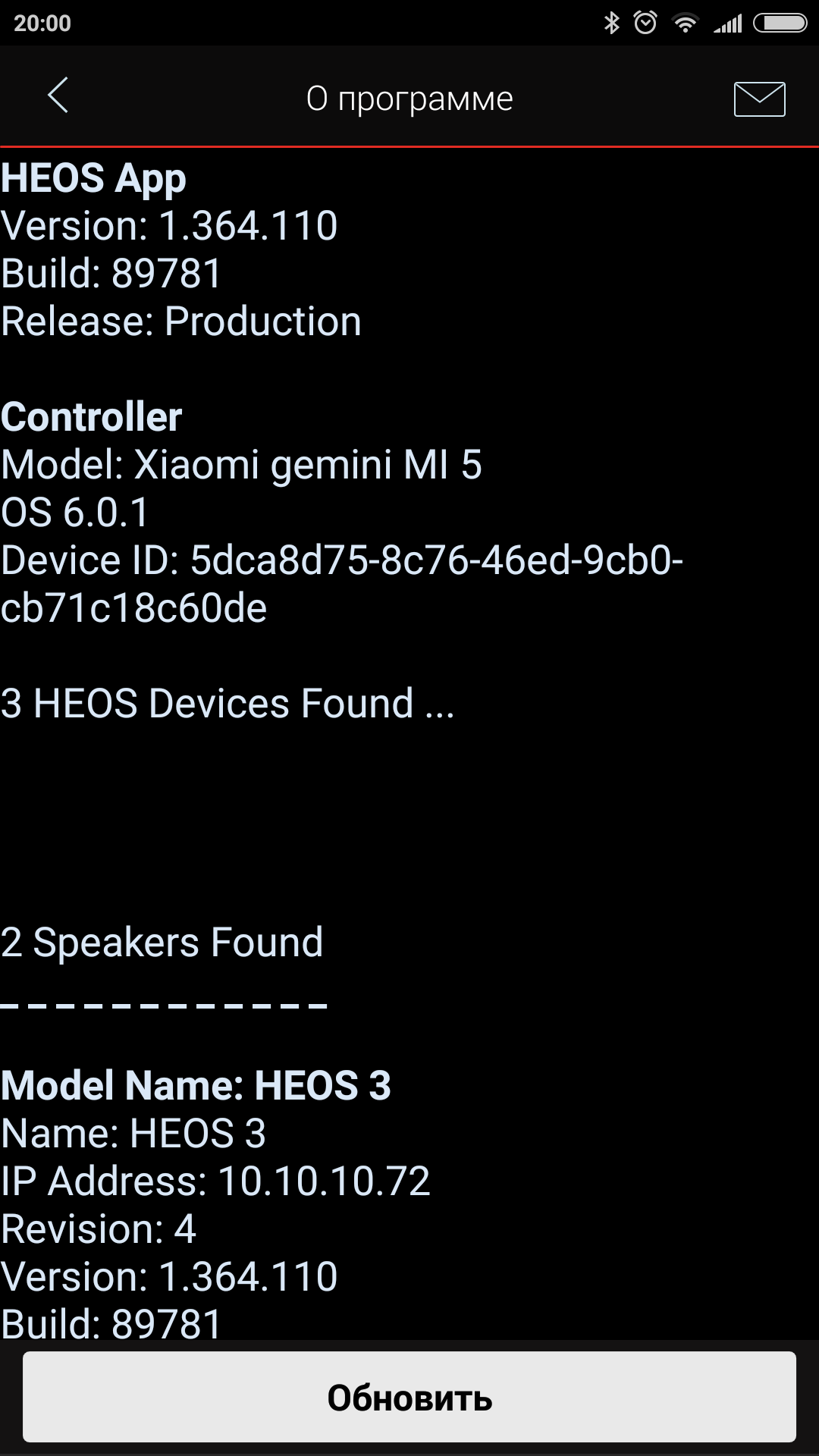This screenshot has width=819, height=1456.
Task: Tap the 2 Speakers Found line
Action: tap(162, 943)
